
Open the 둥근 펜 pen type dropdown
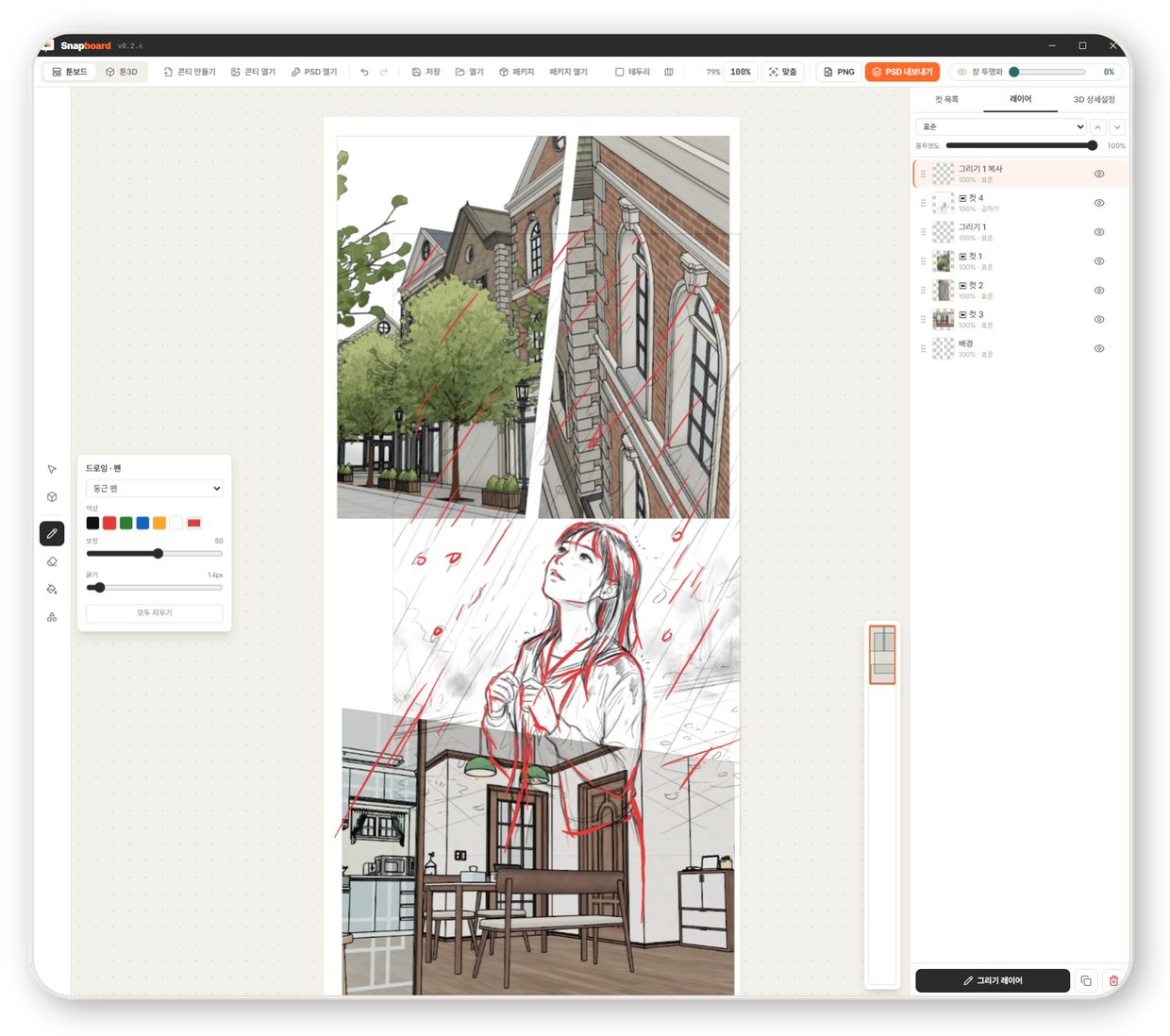(155, 488)
